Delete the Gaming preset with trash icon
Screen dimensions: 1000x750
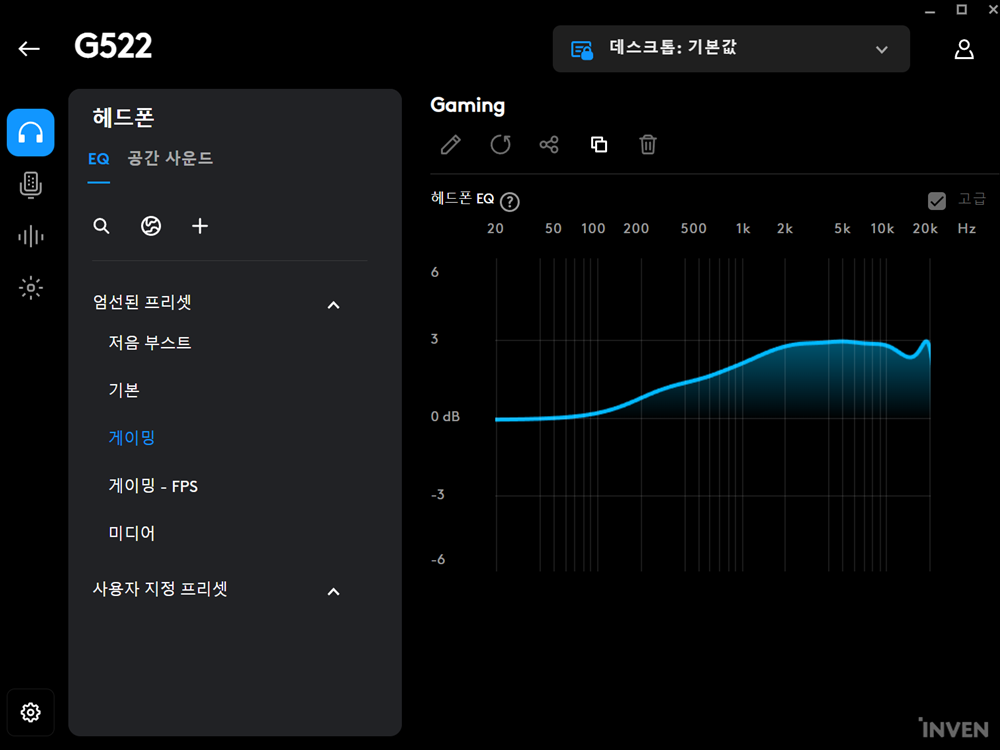[x=648, y=145]
